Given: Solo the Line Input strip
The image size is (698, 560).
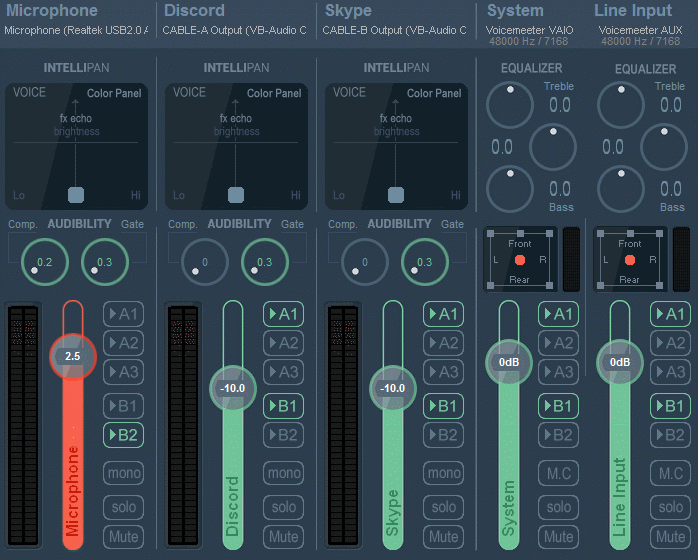Looking at the screenshot, I should point(670,507).
